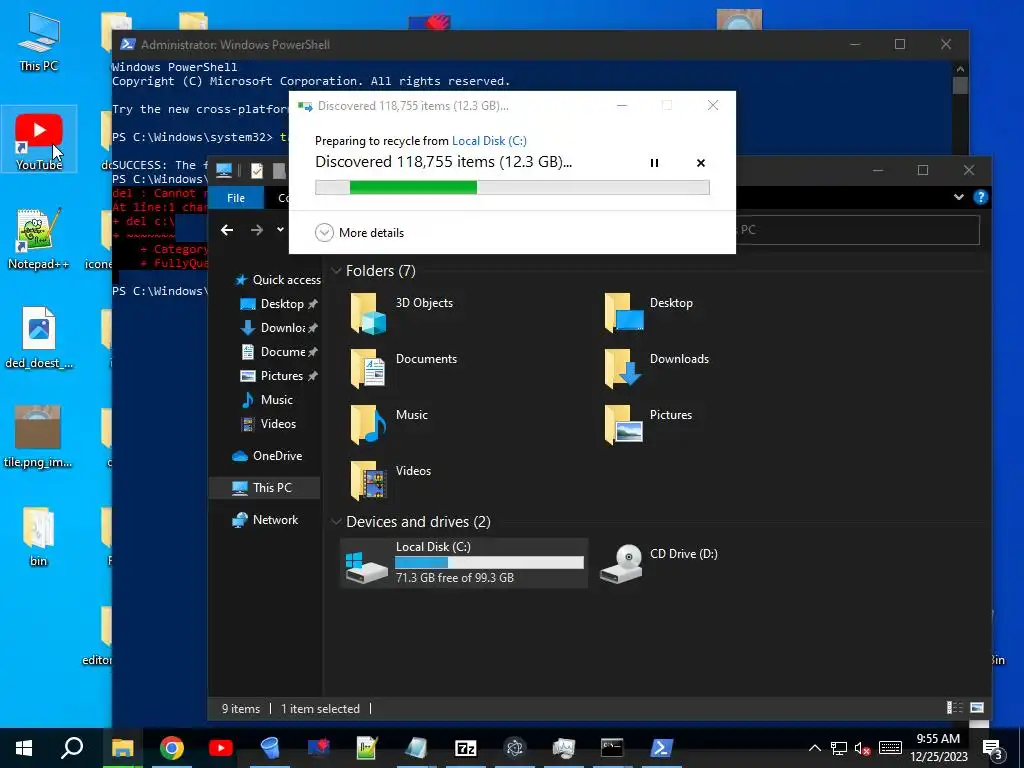The height and width of the screenshot is (768, 1024).
Task: Pause the recycle operation
Action: click(x=654, y=163)
